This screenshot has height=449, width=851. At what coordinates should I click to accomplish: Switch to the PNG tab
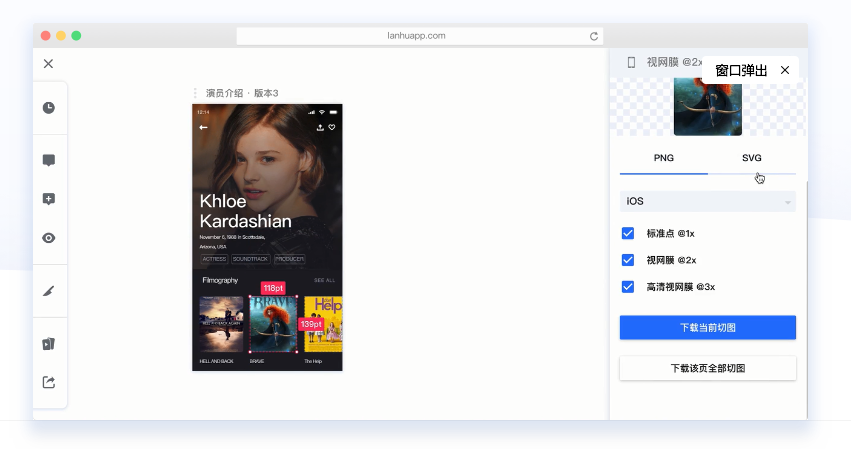point(664,158)
